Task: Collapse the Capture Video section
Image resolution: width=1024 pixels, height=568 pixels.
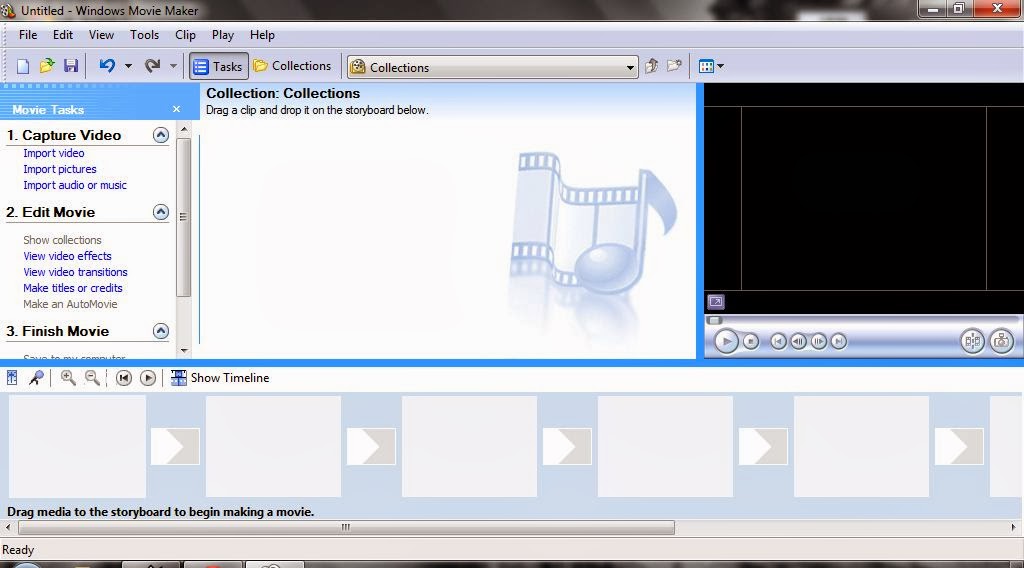Action: pyautogui.click(x=161, y=135)
